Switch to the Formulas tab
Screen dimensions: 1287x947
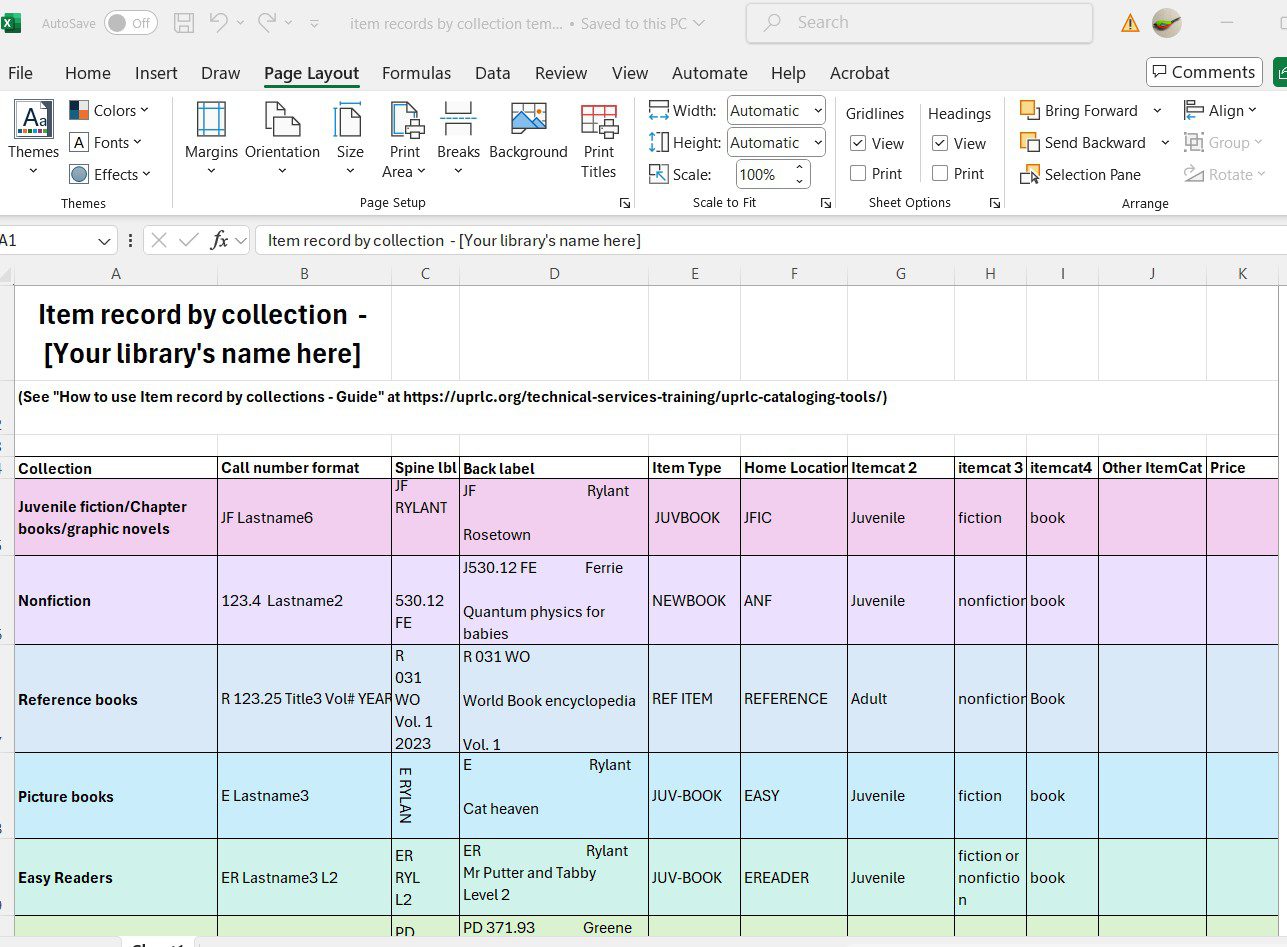pyautogui.click(x=416, y=72)
